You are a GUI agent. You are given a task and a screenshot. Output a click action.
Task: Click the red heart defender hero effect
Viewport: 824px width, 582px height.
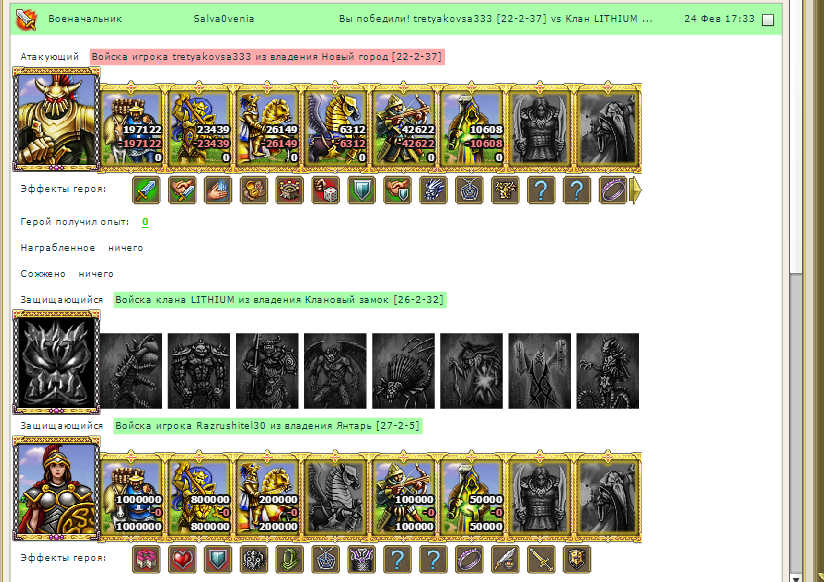[x=182, y=559]
